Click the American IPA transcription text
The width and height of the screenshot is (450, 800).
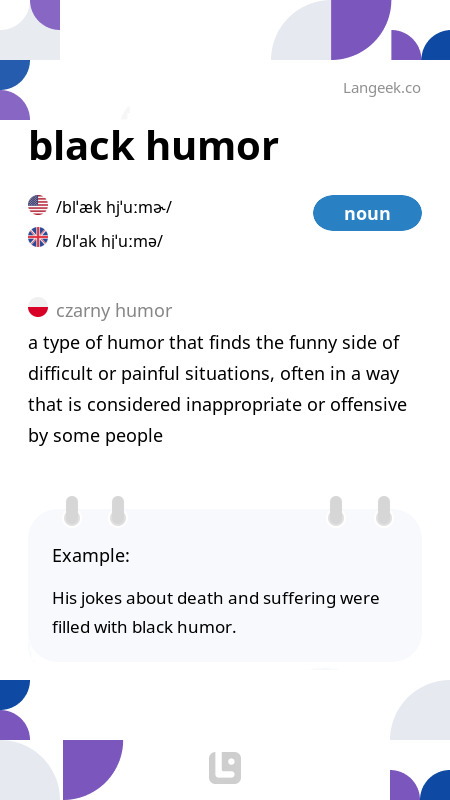114,208
